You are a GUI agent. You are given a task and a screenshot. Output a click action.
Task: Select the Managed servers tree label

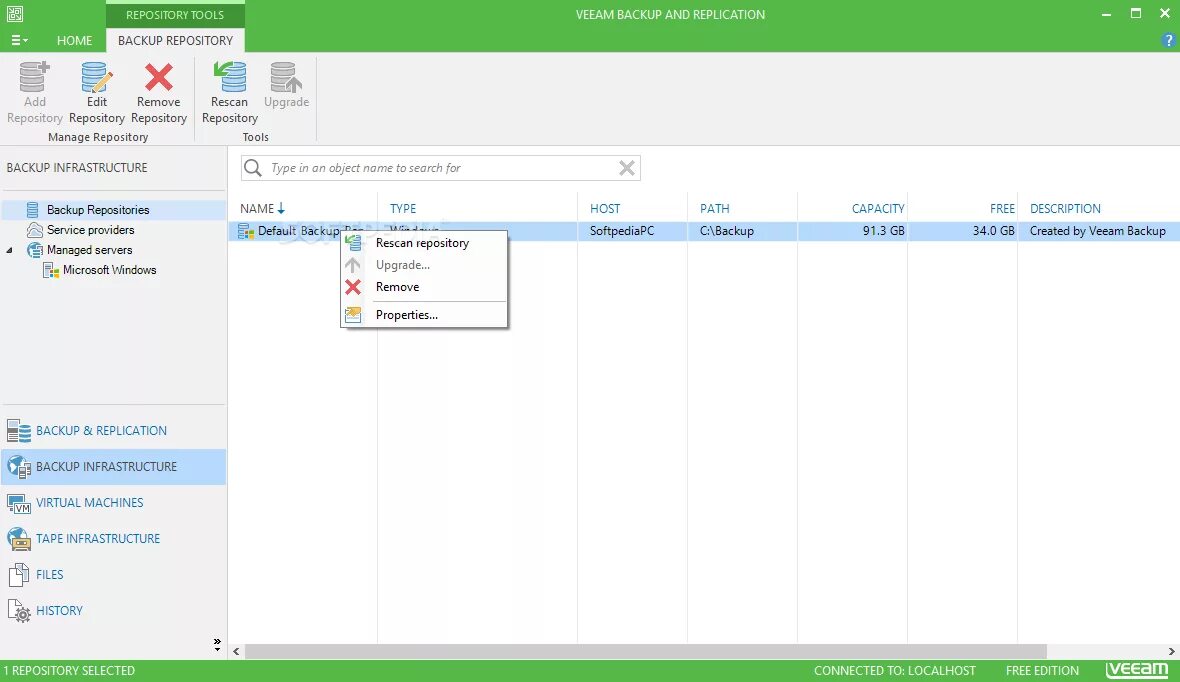(x=90, y=250)
